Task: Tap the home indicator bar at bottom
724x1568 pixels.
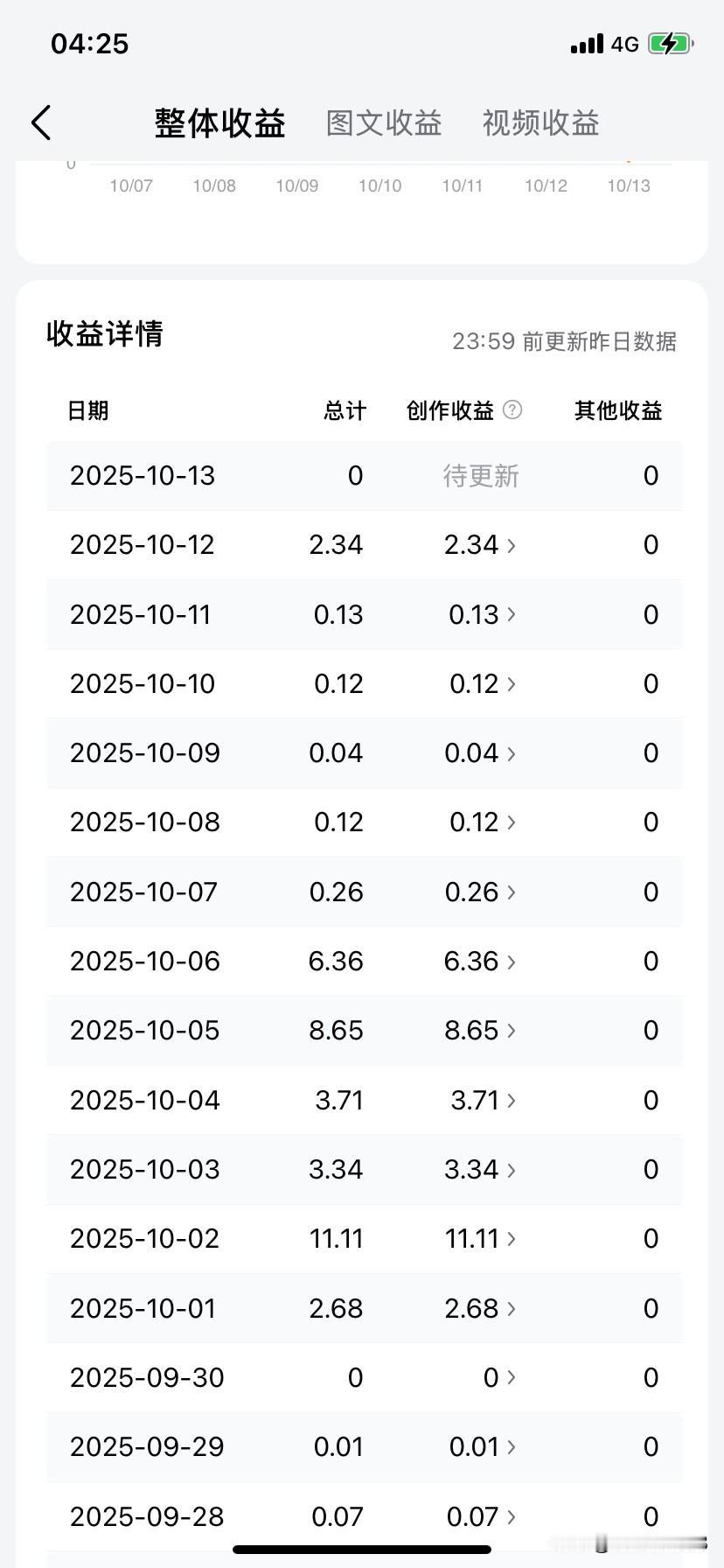Action: 362,1550
